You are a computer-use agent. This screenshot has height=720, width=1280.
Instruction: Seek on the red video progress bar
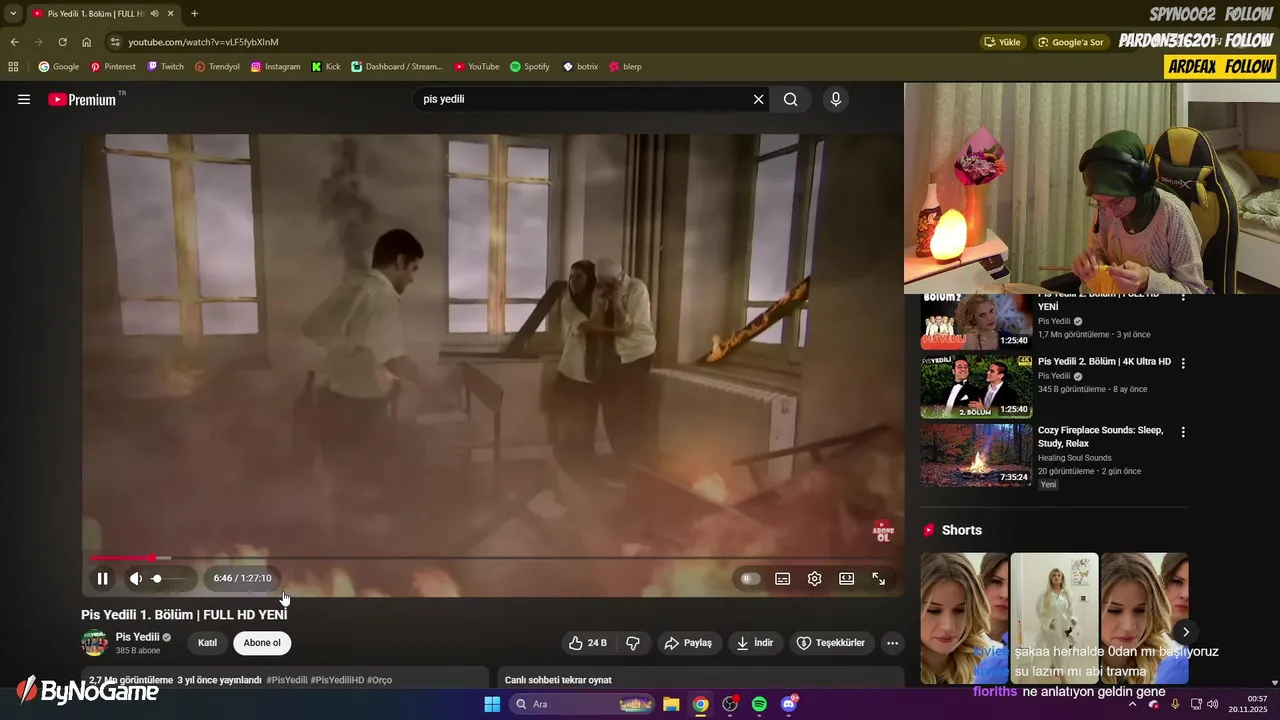[492, 558]
